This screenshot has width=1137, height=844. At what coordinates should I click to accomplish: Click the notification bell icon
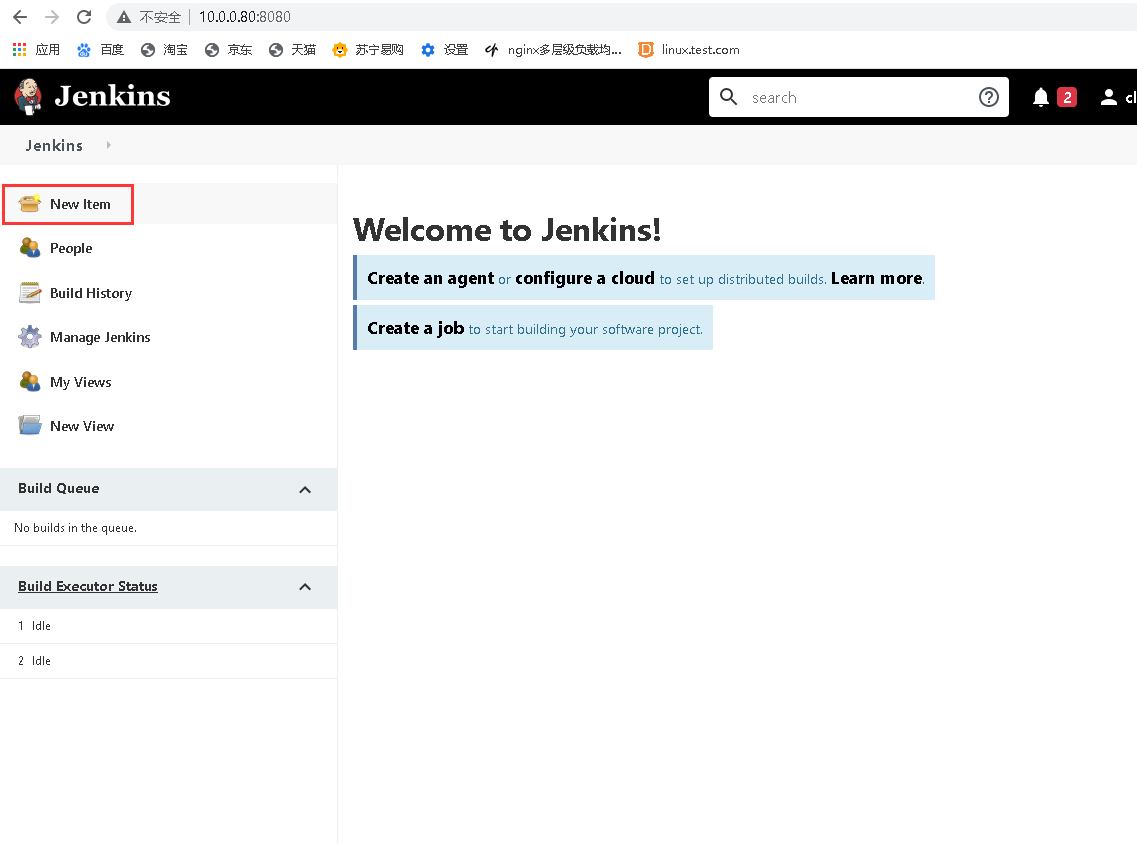tap(1041, 97)
